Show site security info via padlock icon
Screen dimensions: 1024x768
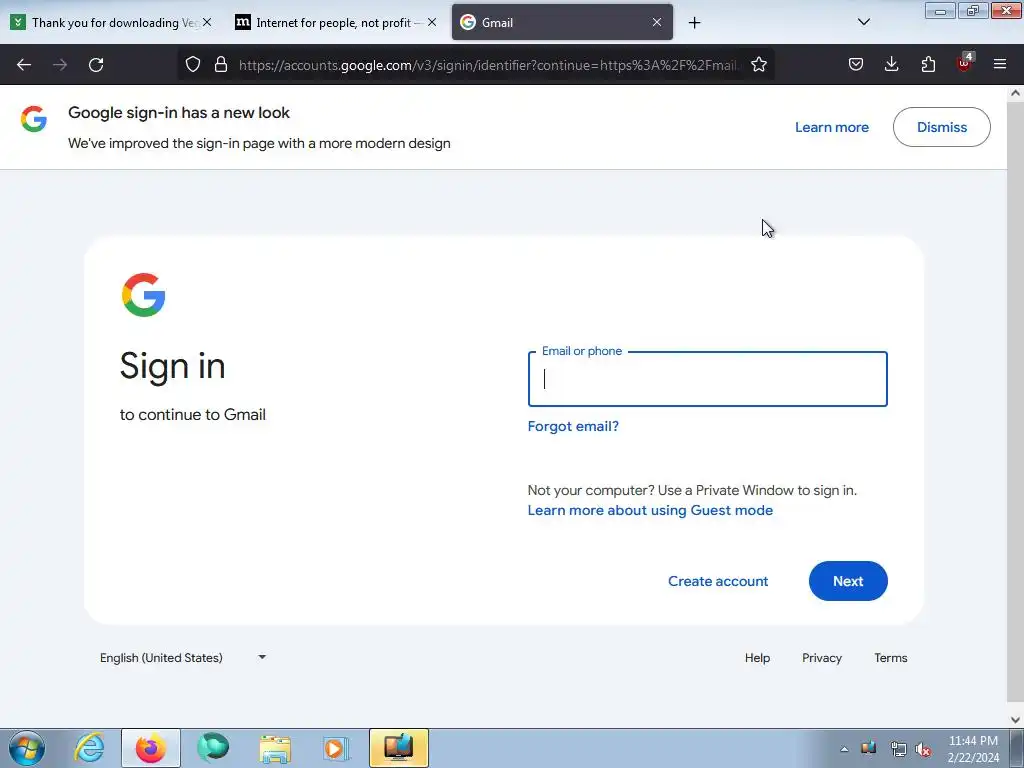pyautogui.click(x=221, y=64)
